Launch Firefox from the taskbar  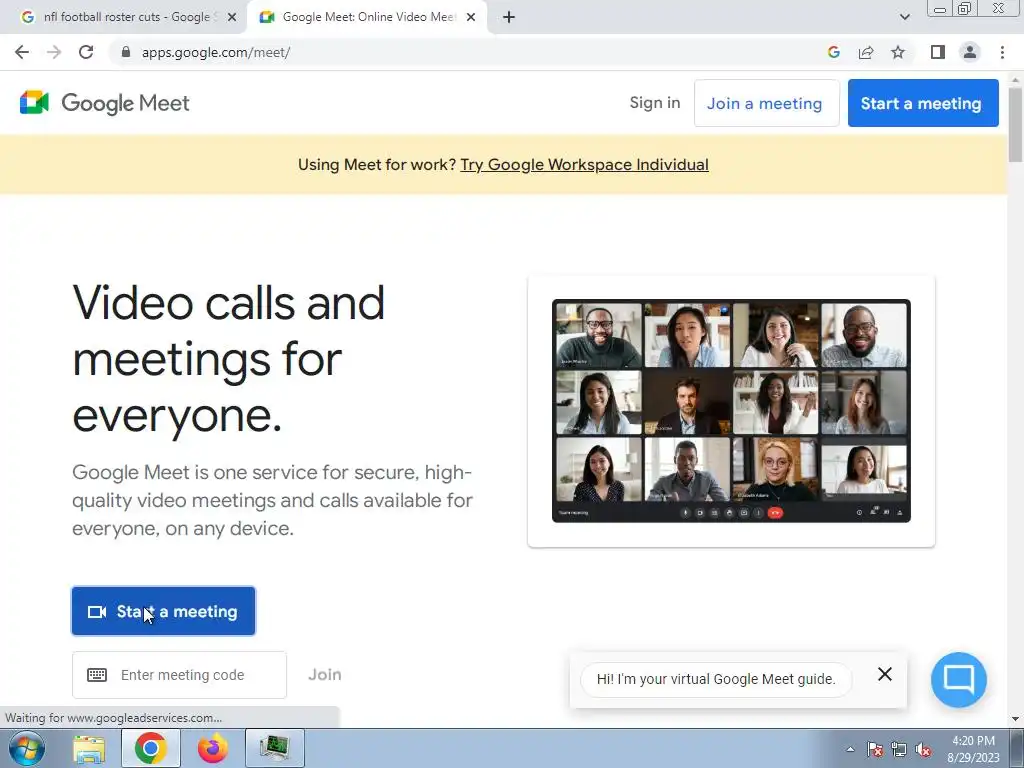pyautogui.click(x=213, y=748)
